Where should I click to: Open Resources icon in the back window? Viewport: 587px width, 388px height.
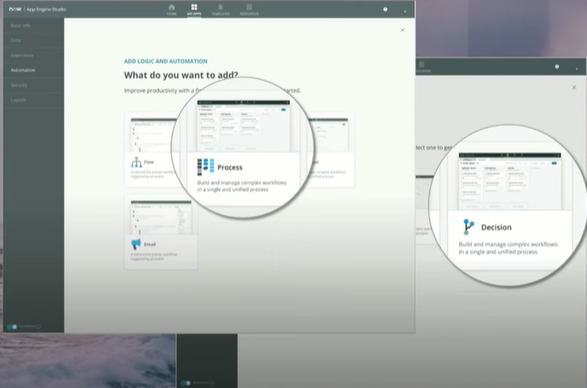click(x=422, y=64)
